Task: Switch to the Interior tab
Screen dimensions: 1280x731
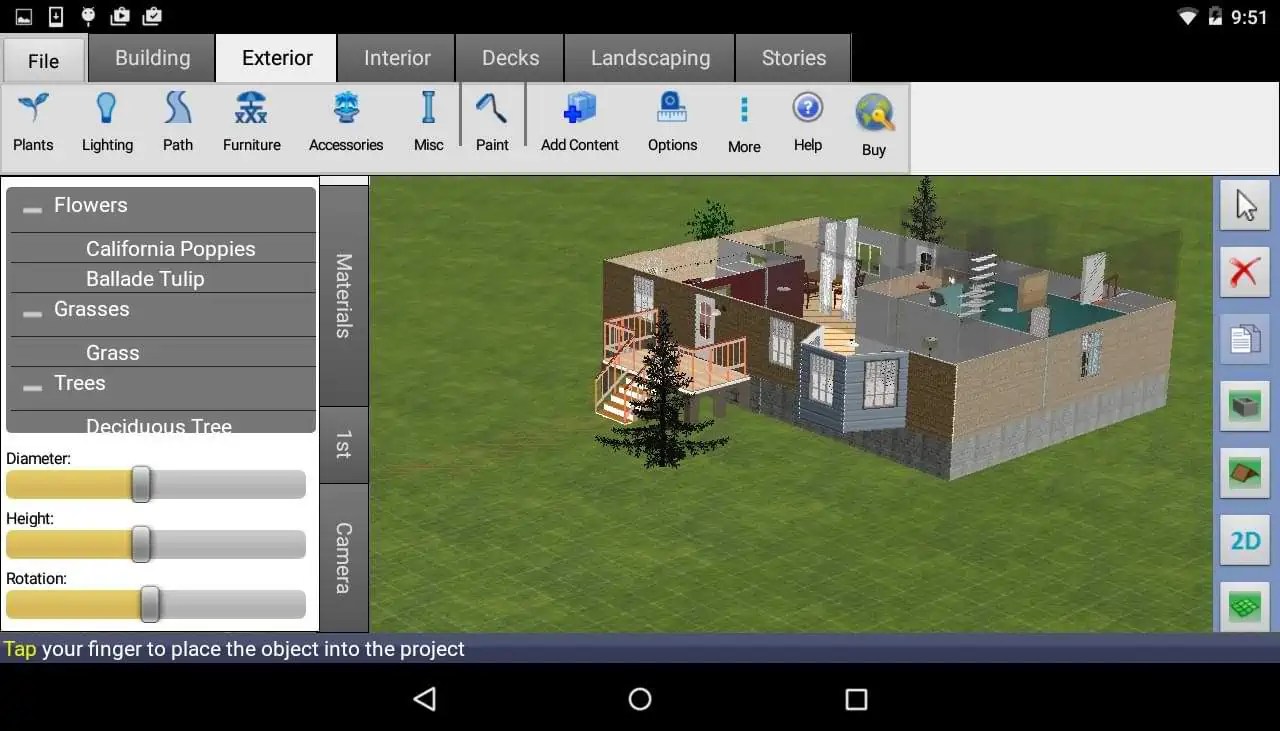Action: 396,58
